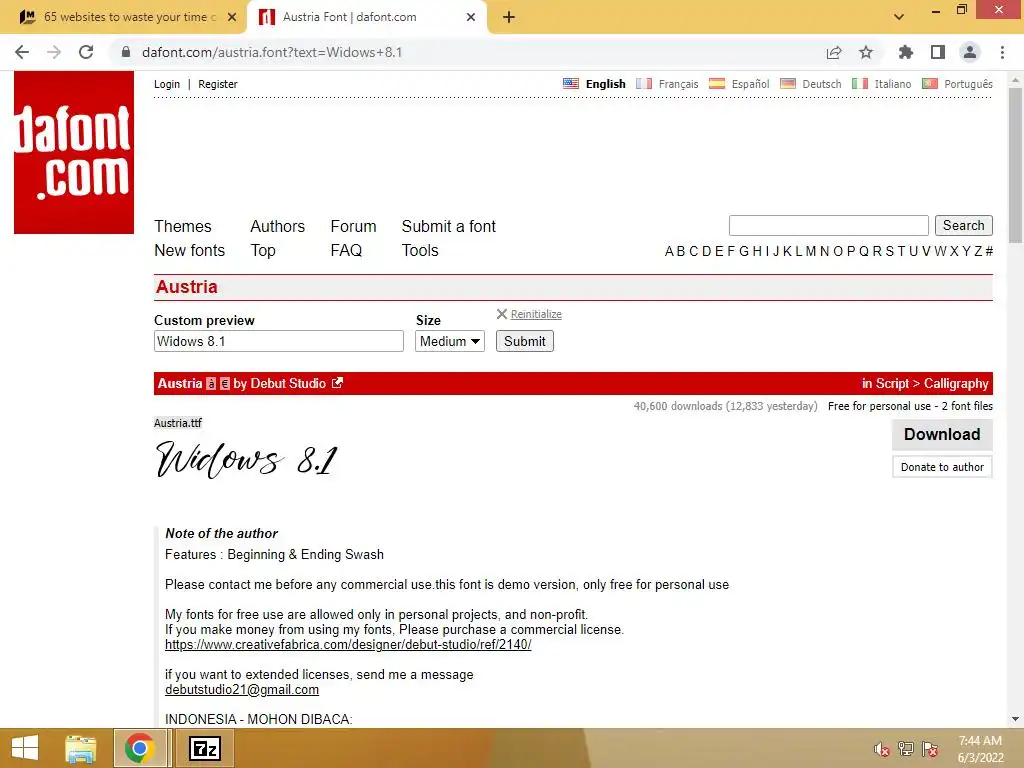Open the Script category link

click(892, 383)
